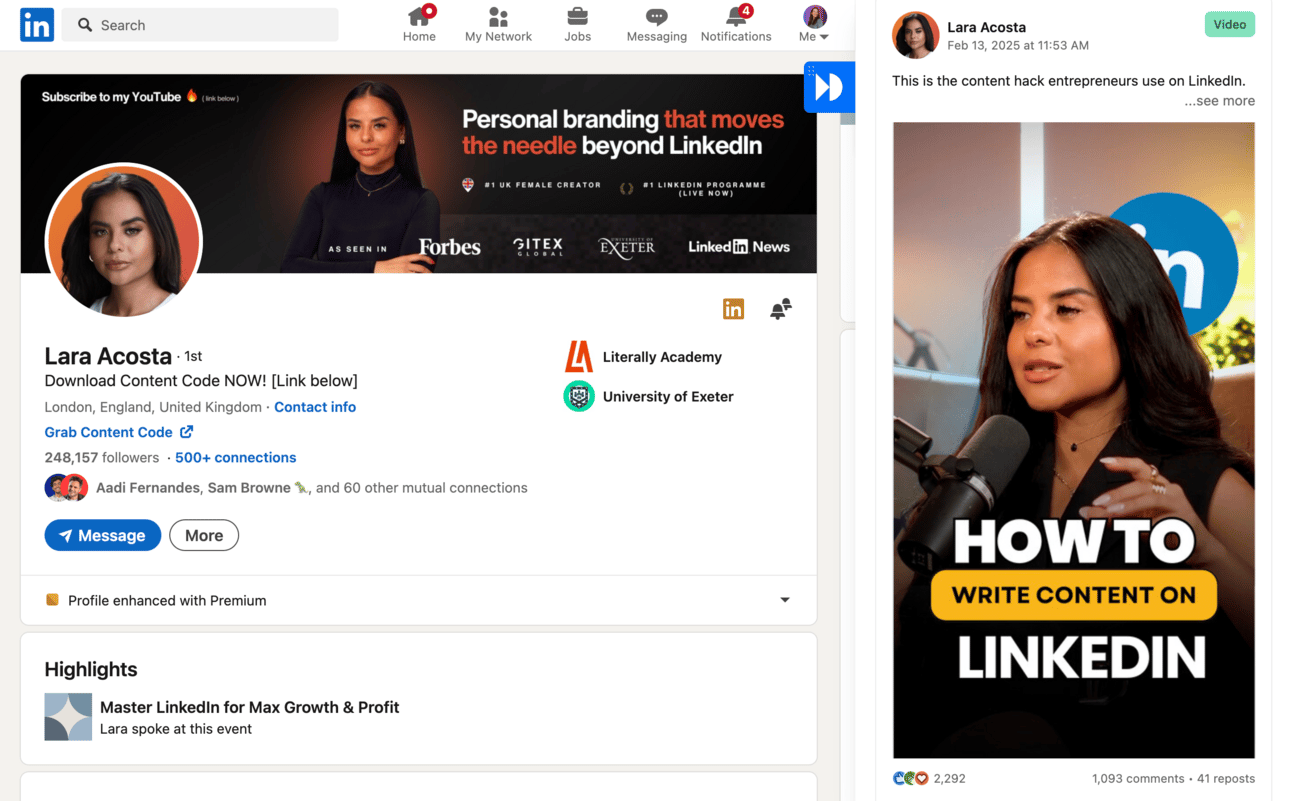Click the Literally Academy logo icon
Screen dimensions: 1292x801
tap(579, 357)
